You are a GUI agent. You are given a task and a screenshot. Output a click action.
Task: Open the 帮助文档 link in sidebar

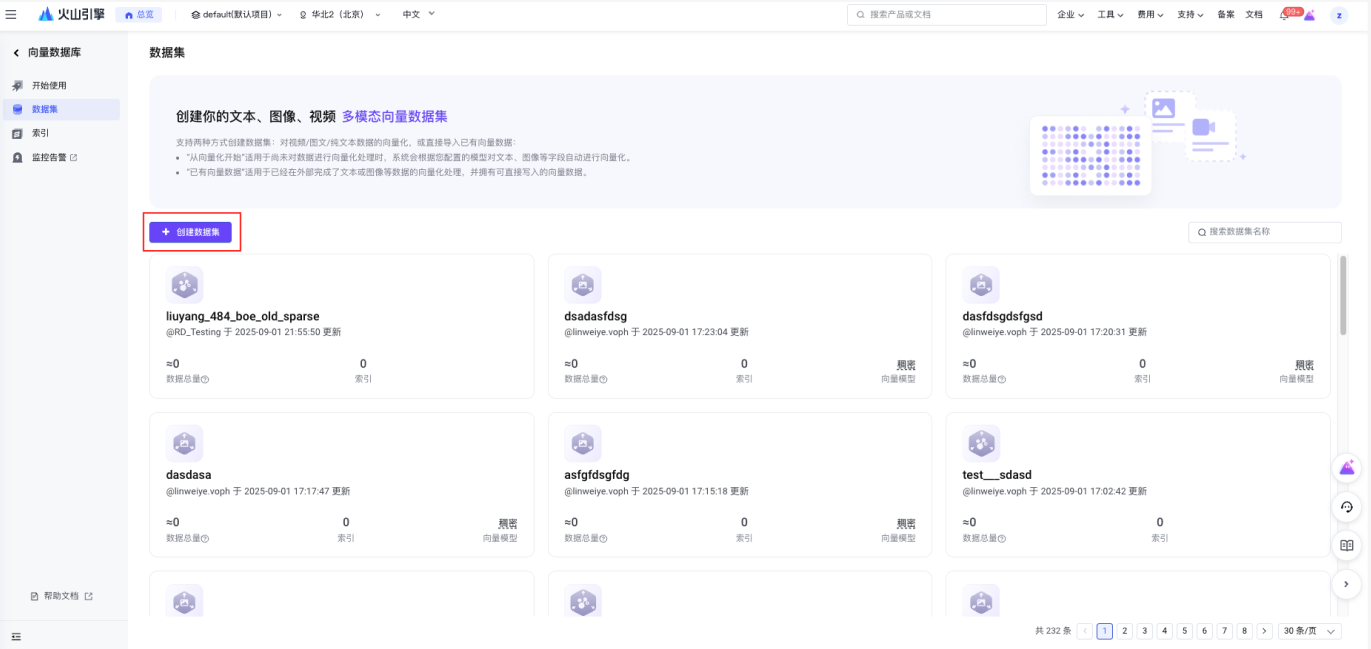tap(62, 596)
